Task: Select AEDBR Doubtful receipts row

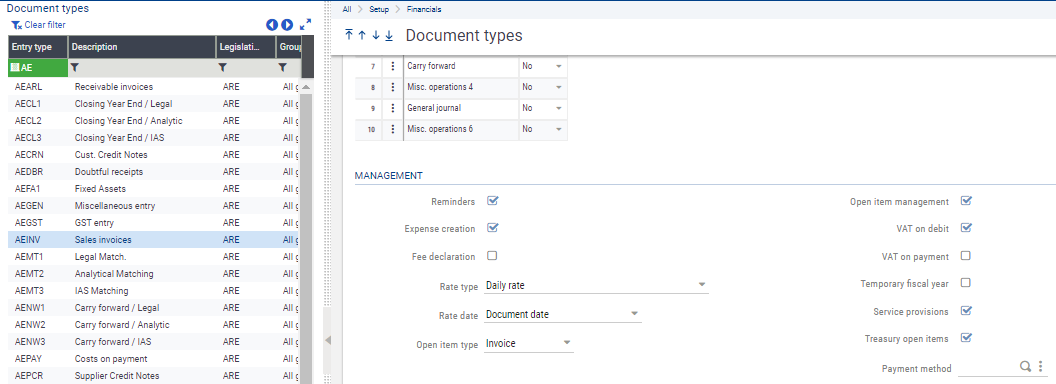Action: pyautogui.click(x=154, y=172)
